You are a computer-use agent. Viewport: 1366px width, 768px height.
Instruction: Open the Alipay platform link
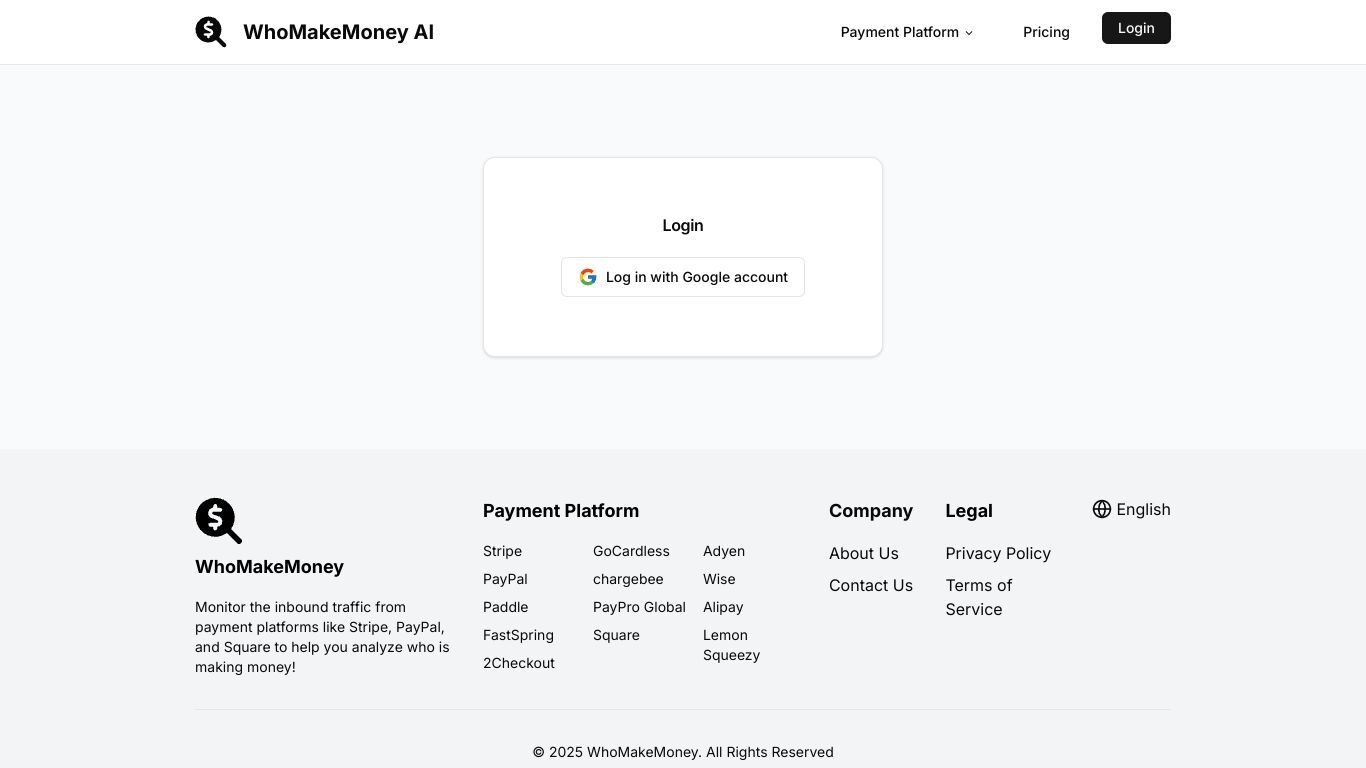click(x=723, y=607)
